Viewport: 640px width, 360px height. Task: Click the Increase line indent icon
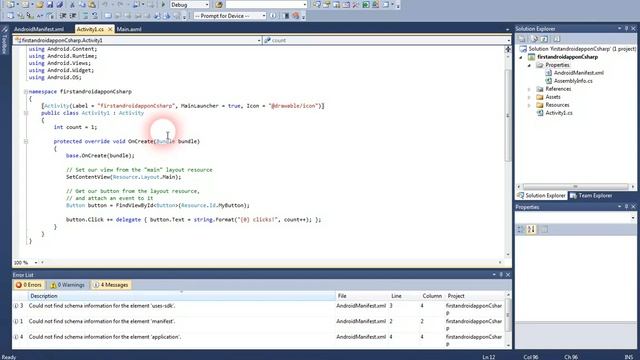73,16
